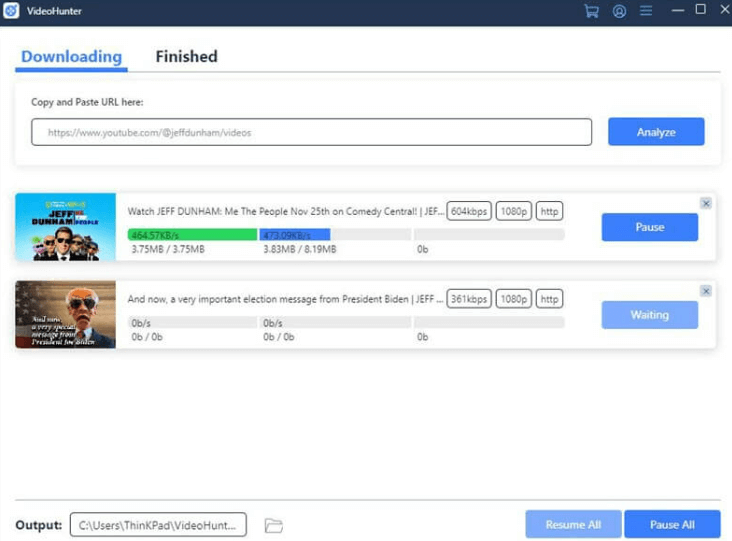Click the Analyze button
This screenshot has height=541, width=732.
(656, 132)
